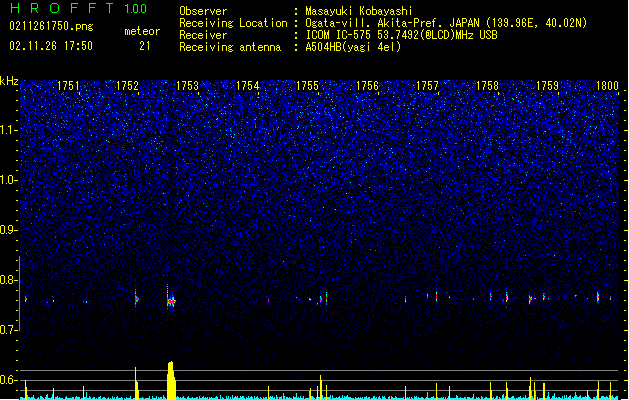Viewport: 629px width, 400px height.
Task: Click the filename 0211261750.png
Action: pyautogui.click(x=51, y=26)
